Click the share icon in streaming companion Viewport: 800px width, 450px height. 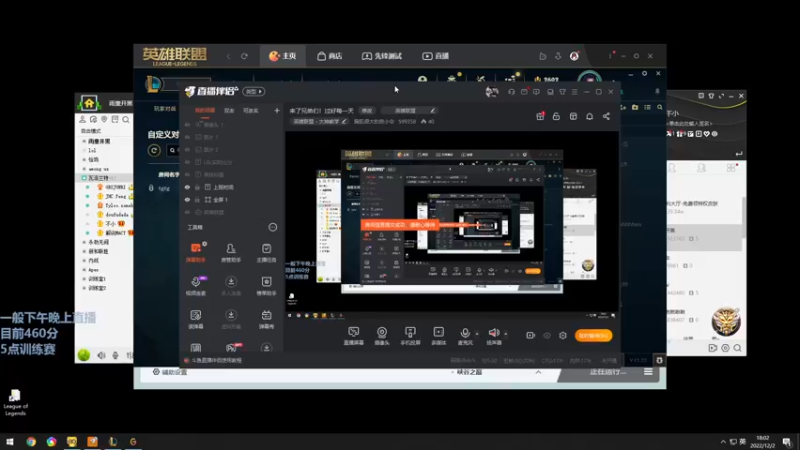pyautogui.click(x=606, y=116)
